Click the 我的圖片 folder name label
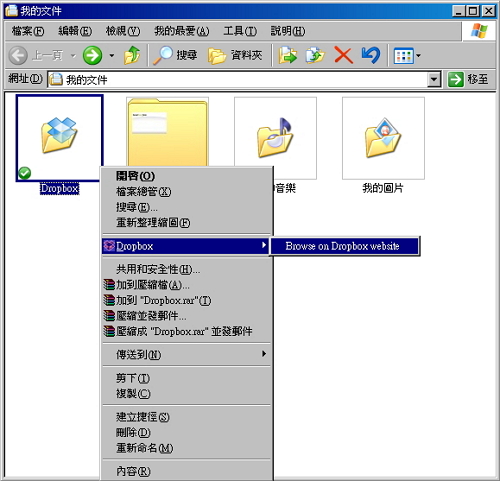This screenshot has height=481, width=500. click(x=383, y=188)
